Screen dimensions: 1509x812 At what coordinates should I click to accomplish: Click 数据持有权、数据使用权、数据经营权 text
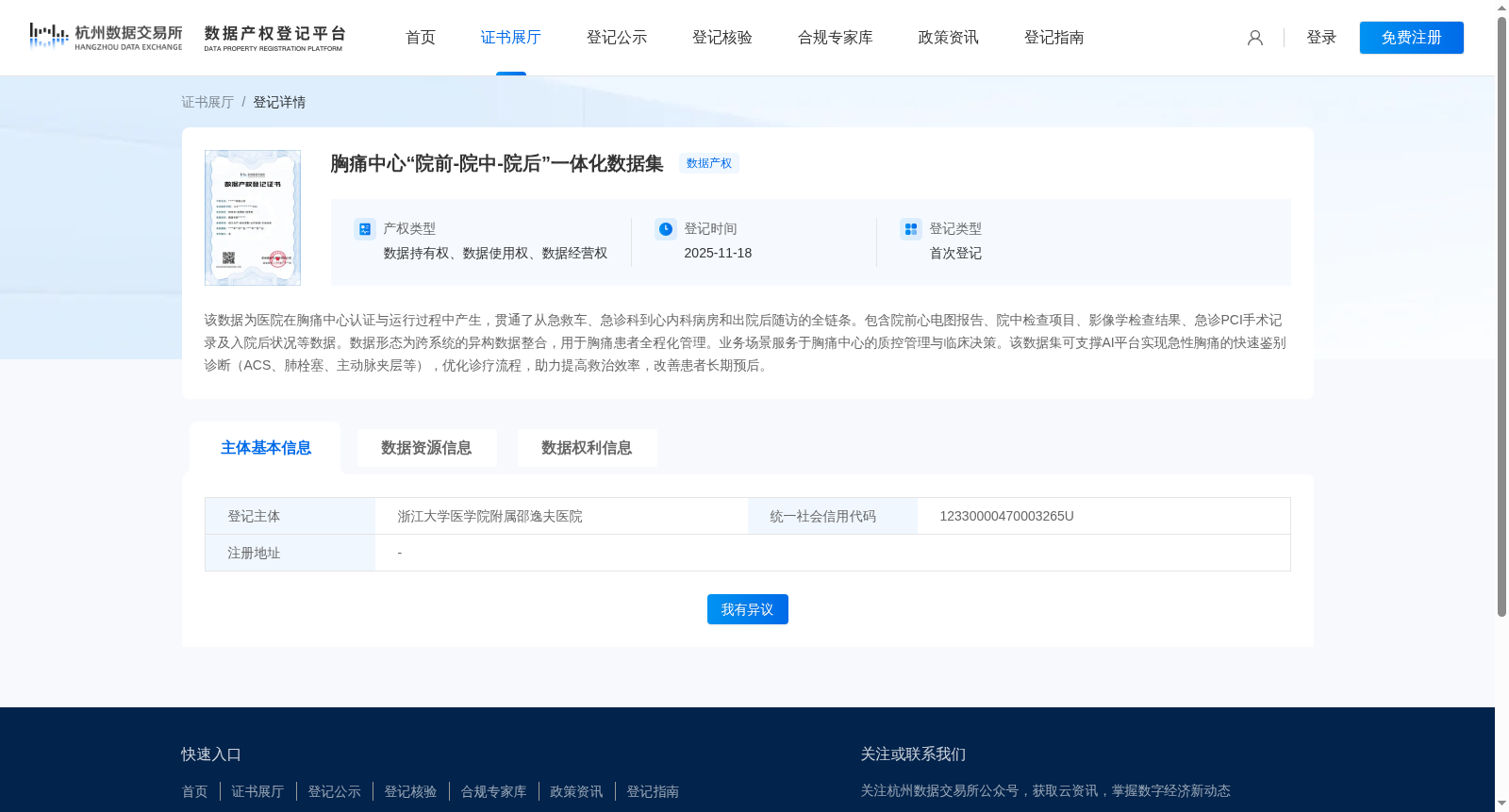495,253
